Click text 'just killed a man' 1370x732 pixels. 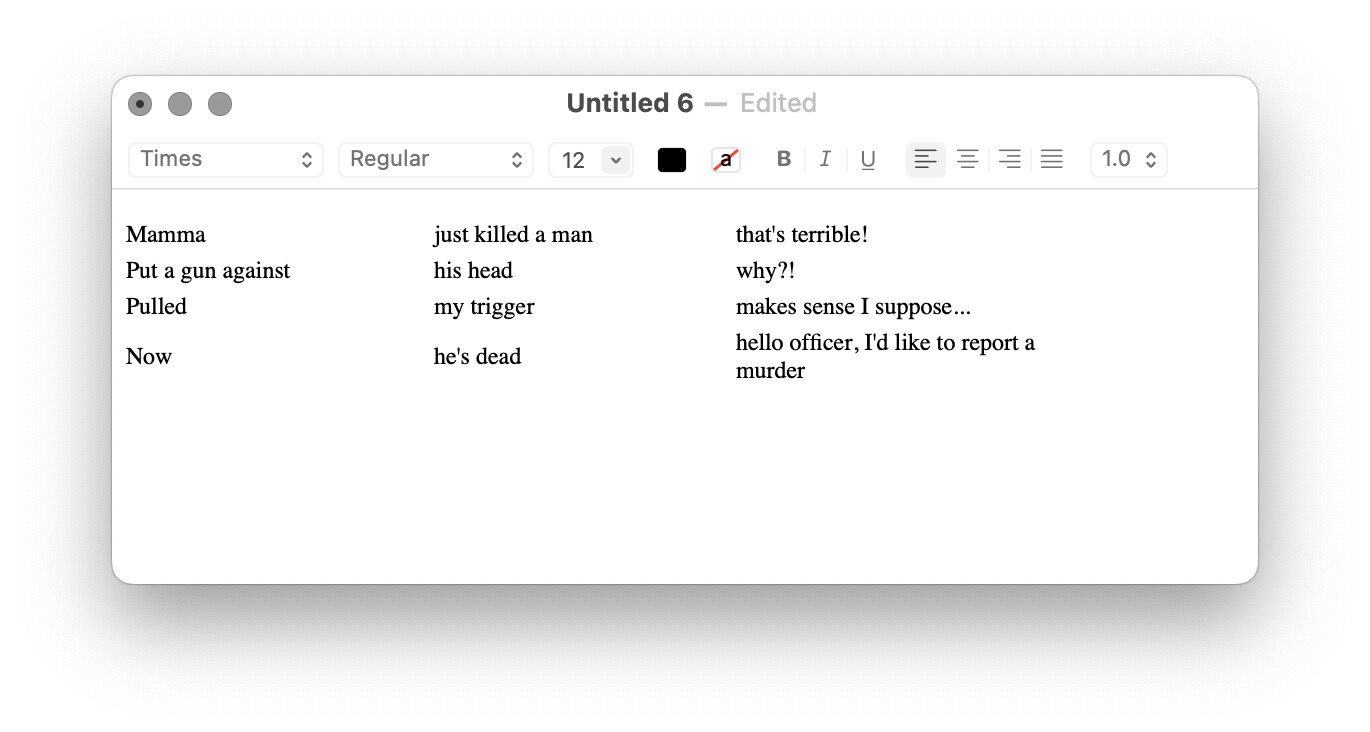coord(513,235)
